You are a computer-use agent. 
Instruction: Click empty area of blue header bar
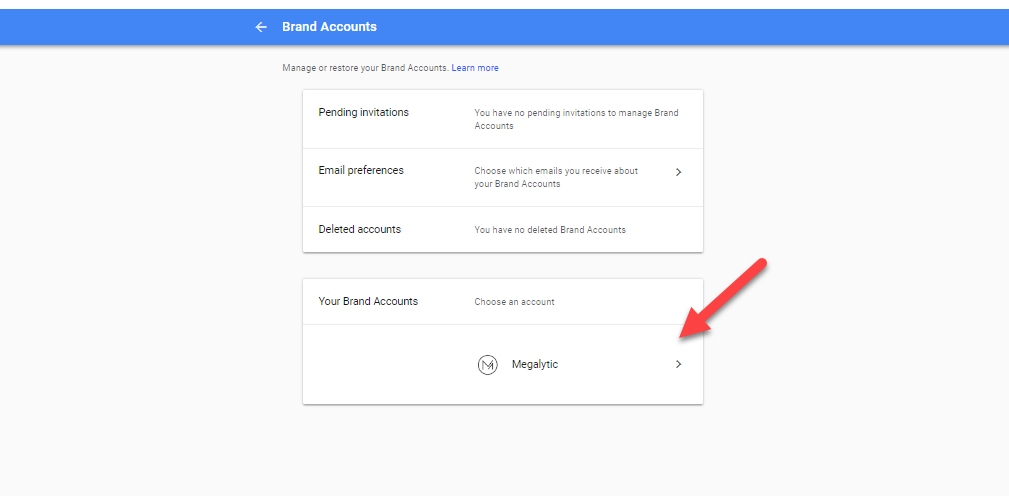click(700, 27)
